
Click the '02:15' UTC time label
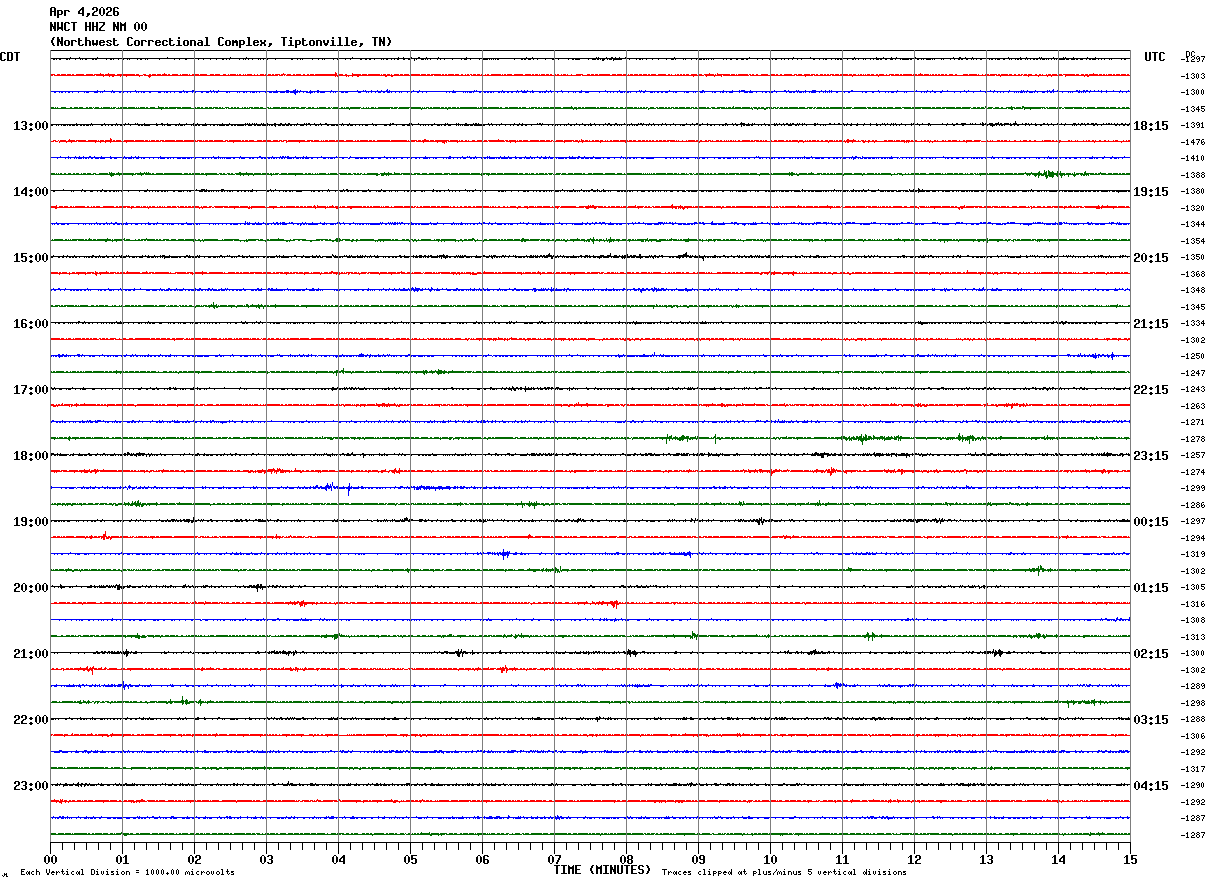point(1151,654)
